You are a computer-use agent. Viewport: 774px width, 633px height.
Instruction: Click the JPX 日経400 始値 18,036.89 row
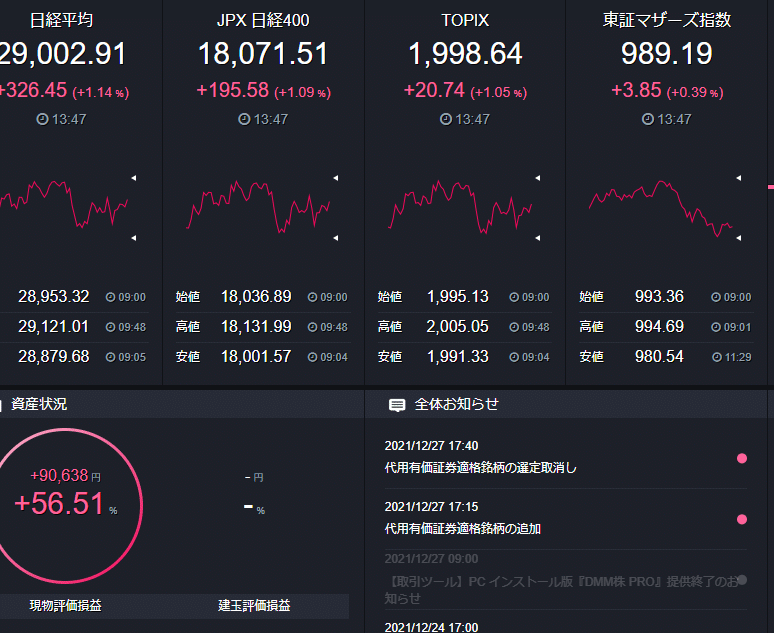click(x=262, y=297)
